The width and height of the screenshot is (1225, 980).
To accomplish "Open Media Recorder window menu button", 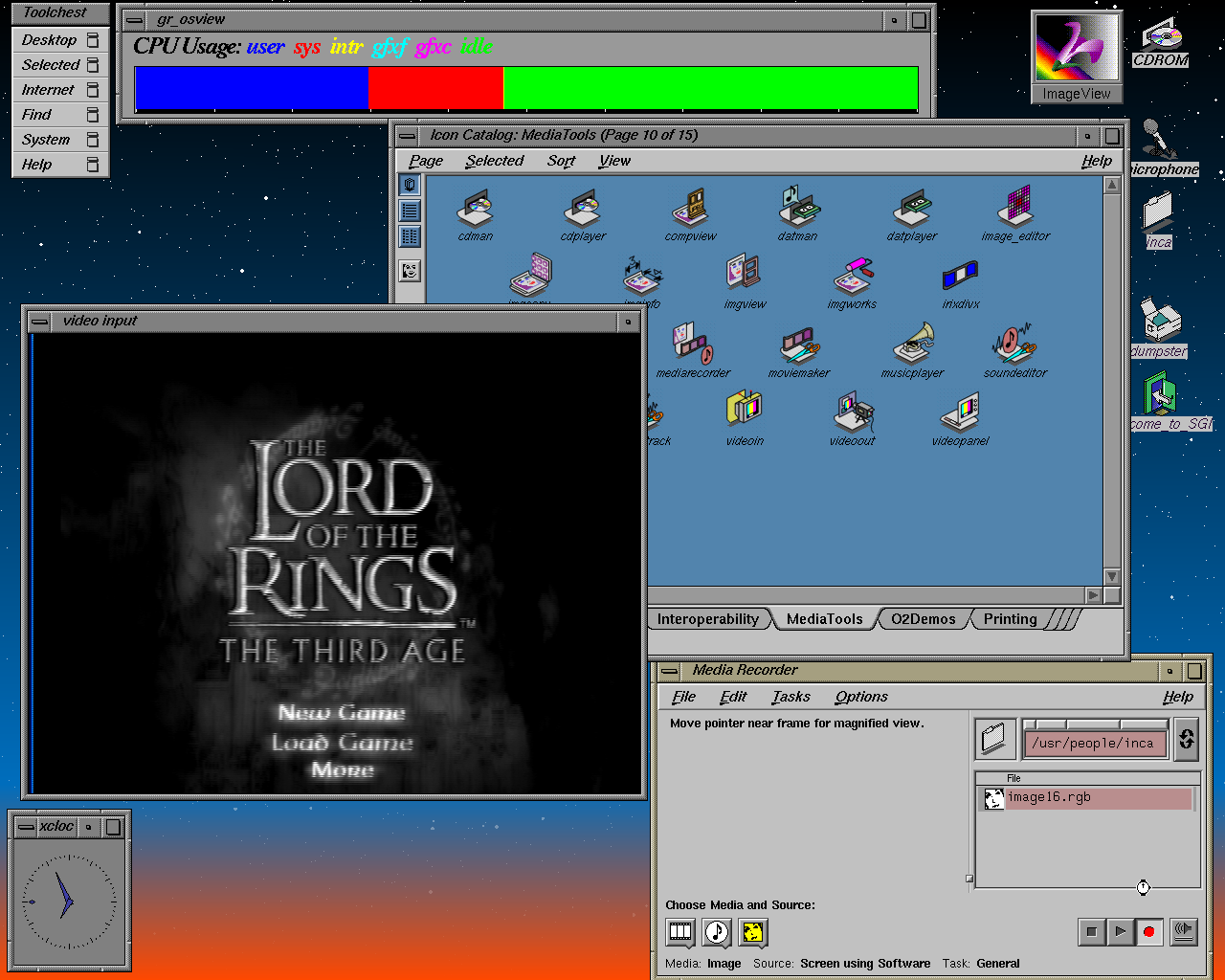I will coord(669,671).
